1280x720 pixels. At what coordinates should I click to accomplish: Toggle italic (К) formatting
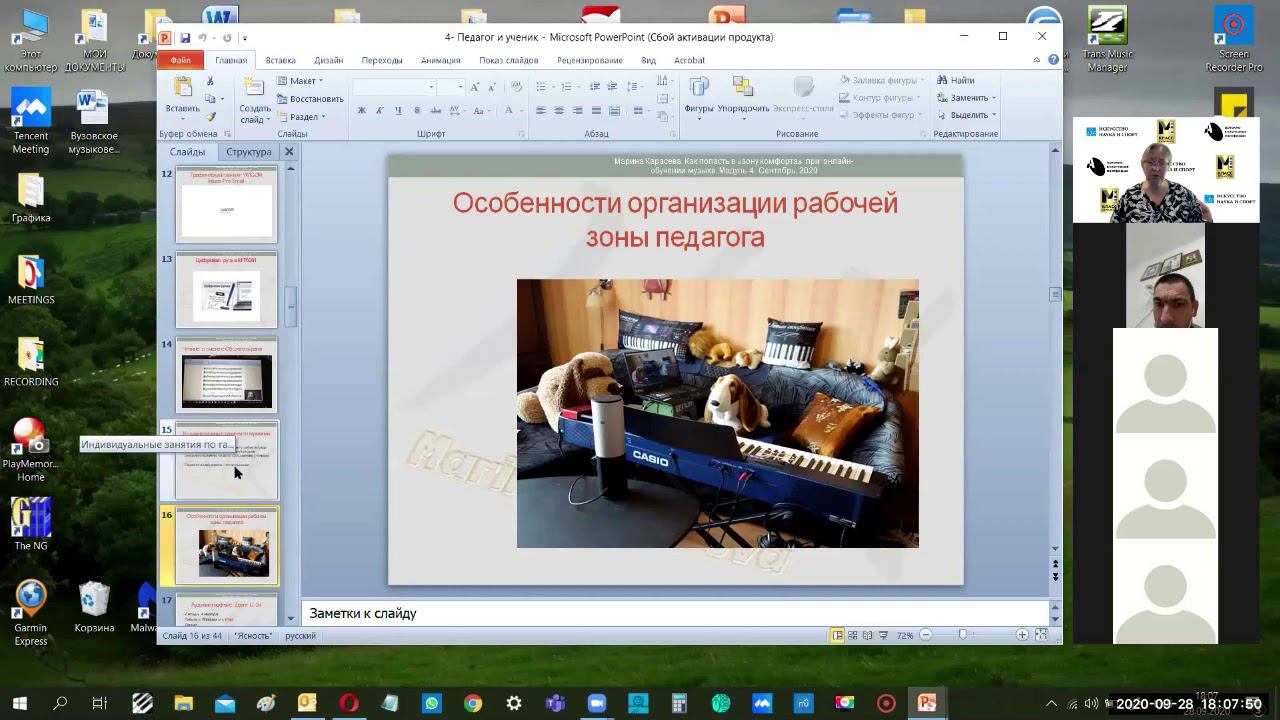coord(380,110)
